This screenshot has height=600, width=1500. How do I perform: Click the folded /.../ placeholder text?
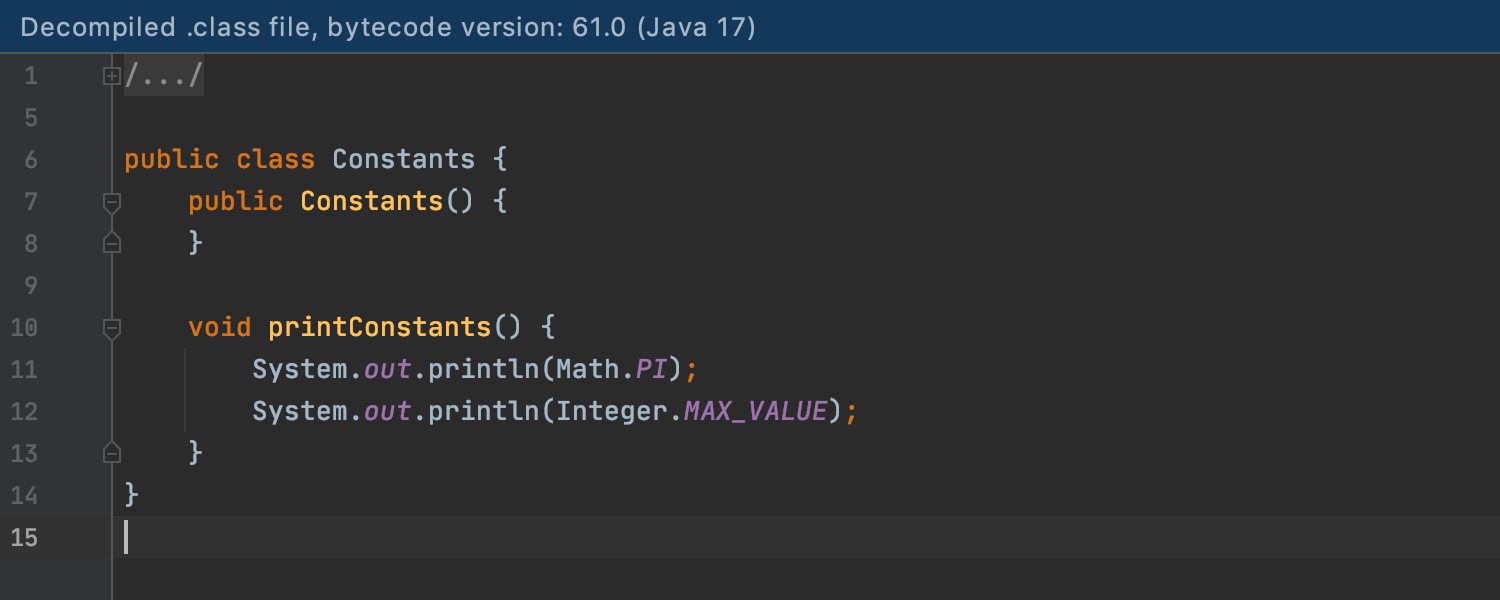[164, 76]
